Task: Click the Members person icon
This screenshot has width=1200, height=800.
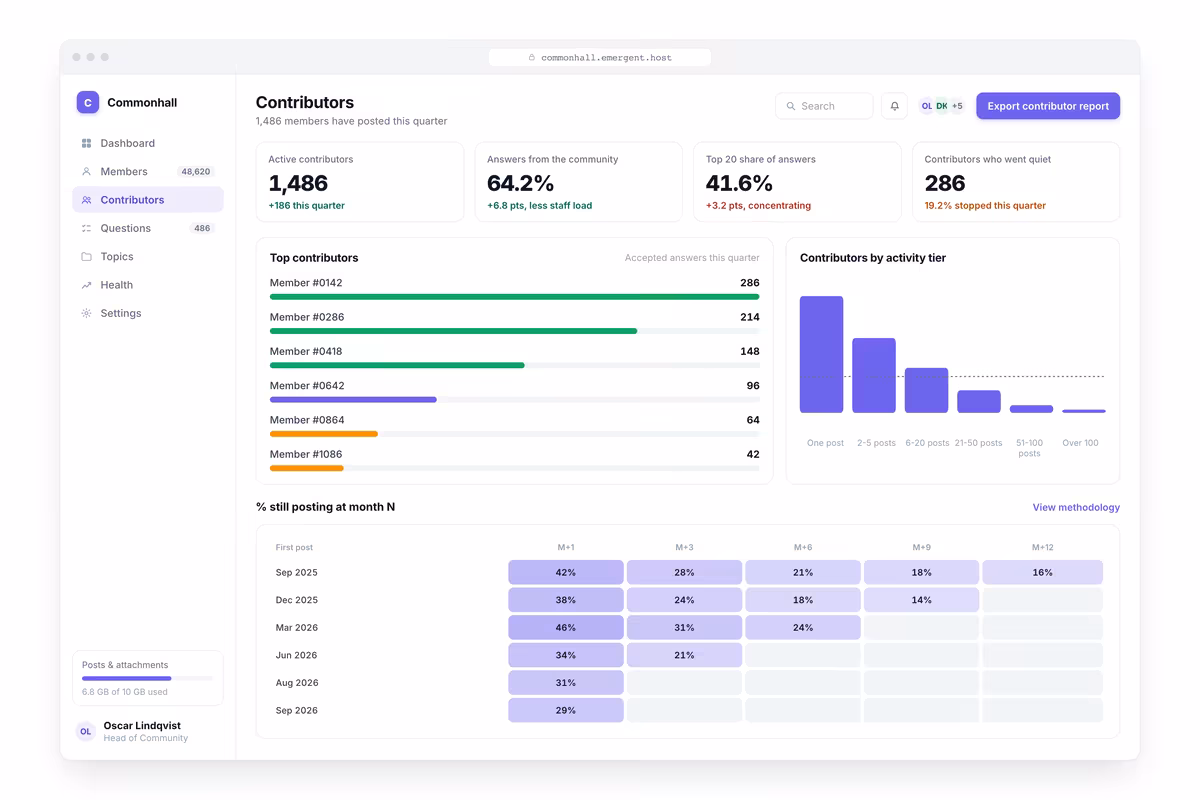Action: point(86,172)
